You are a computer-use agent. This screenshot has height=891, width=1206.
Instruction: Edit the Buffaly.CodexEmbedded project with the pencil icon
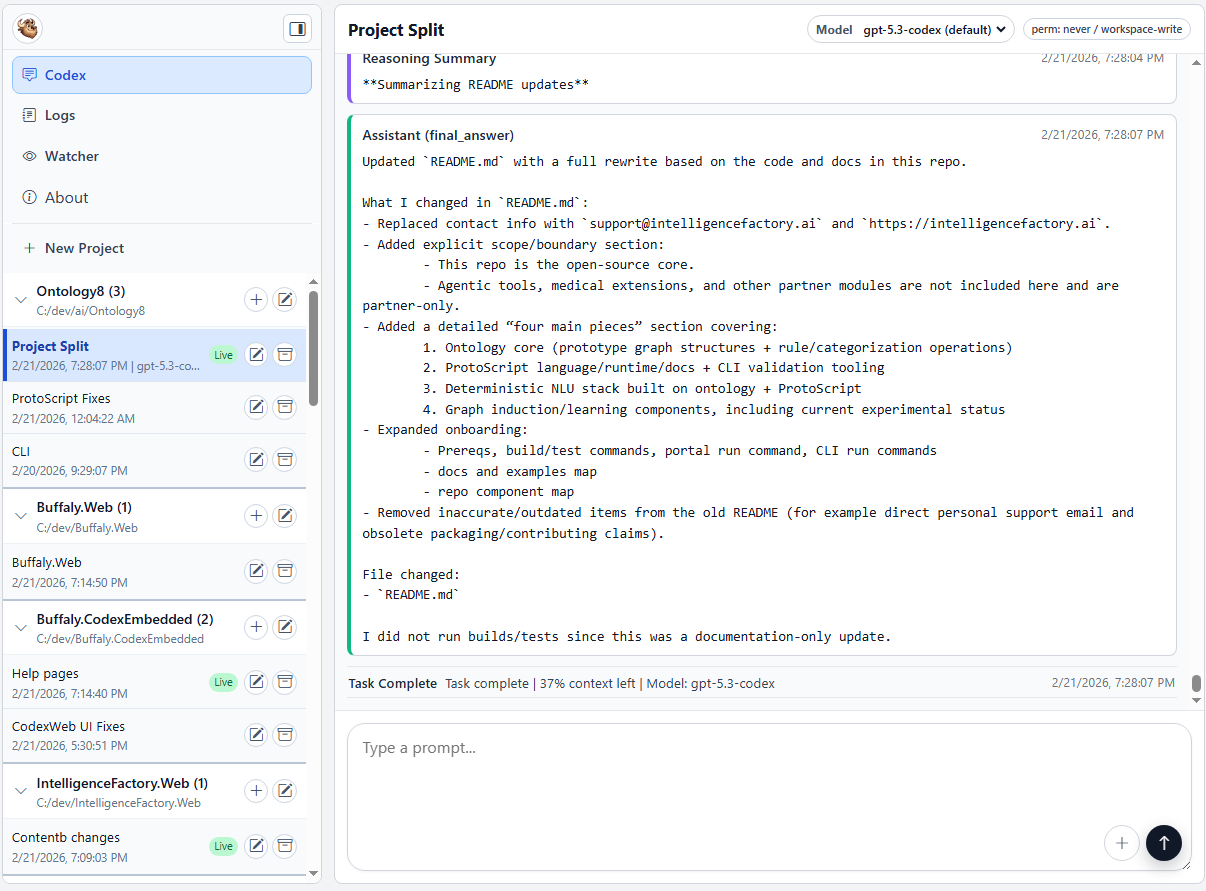pos(285,627)
